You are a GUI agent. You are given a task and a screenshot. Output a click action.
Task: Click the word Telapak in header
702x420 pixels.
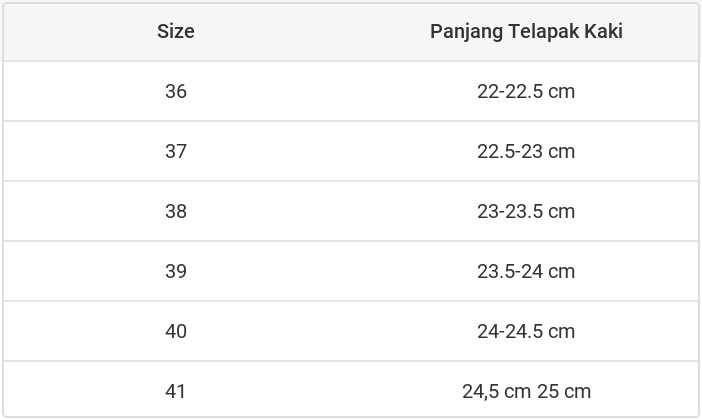click(x=544, y=32)
